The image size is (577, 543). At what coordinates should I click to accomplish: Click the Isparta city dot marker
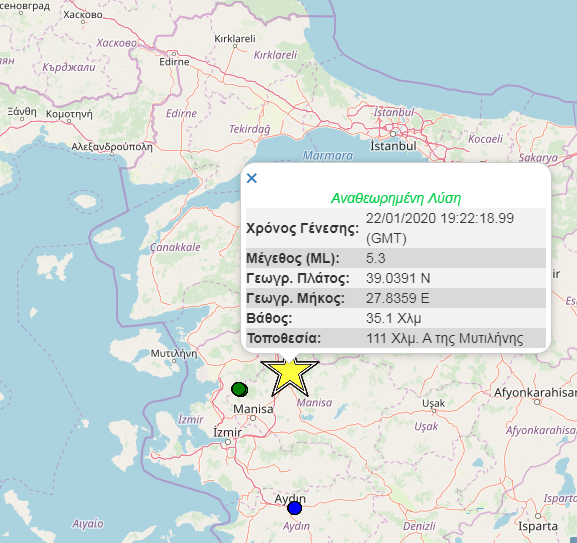(538, 516)
